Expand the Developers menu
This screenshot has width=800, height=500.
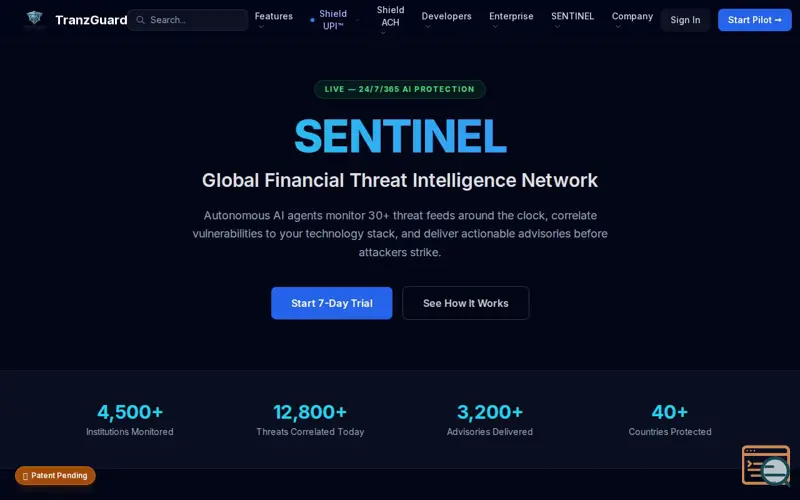(446, 17)
